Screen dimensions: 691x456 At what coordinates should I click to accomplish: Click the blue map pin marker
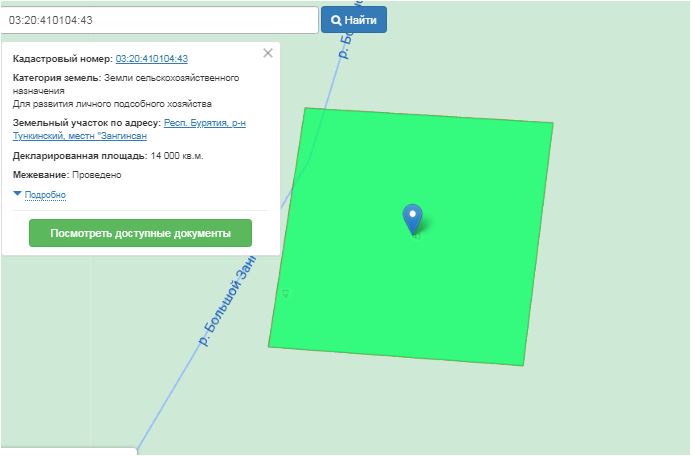tap(412, 217)
